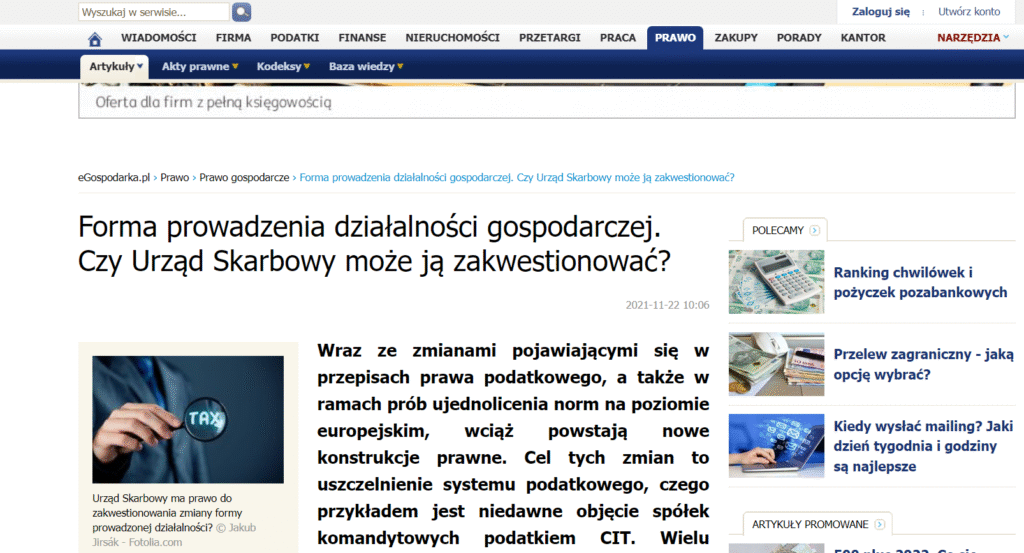Click arrow icon next to Polecamy
The height and width of the screenshot is (553, 1024).
coord(815,231)
